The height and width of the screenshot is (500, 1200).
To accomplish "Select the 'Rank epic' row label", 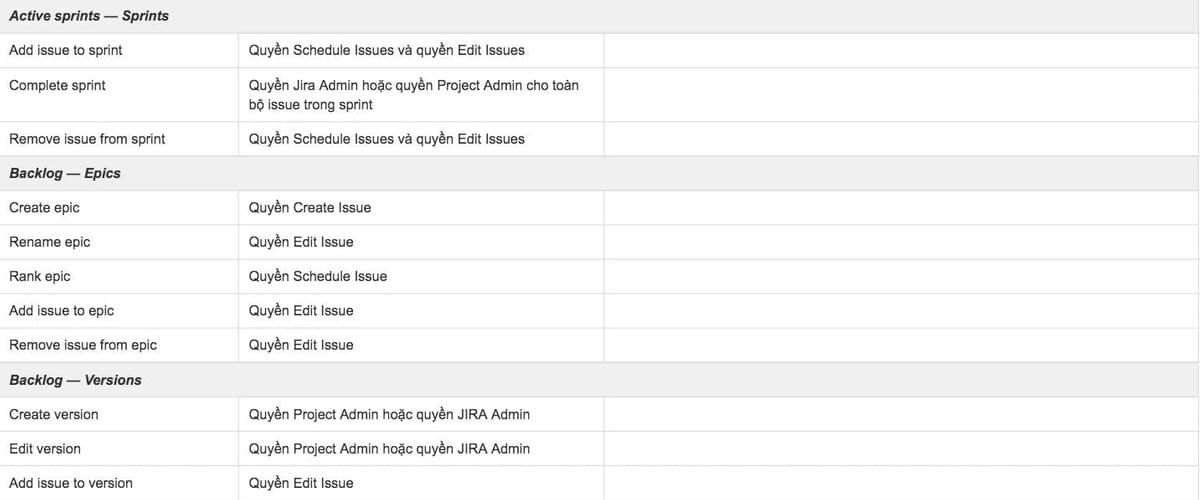I will click(x=40, y=276).
